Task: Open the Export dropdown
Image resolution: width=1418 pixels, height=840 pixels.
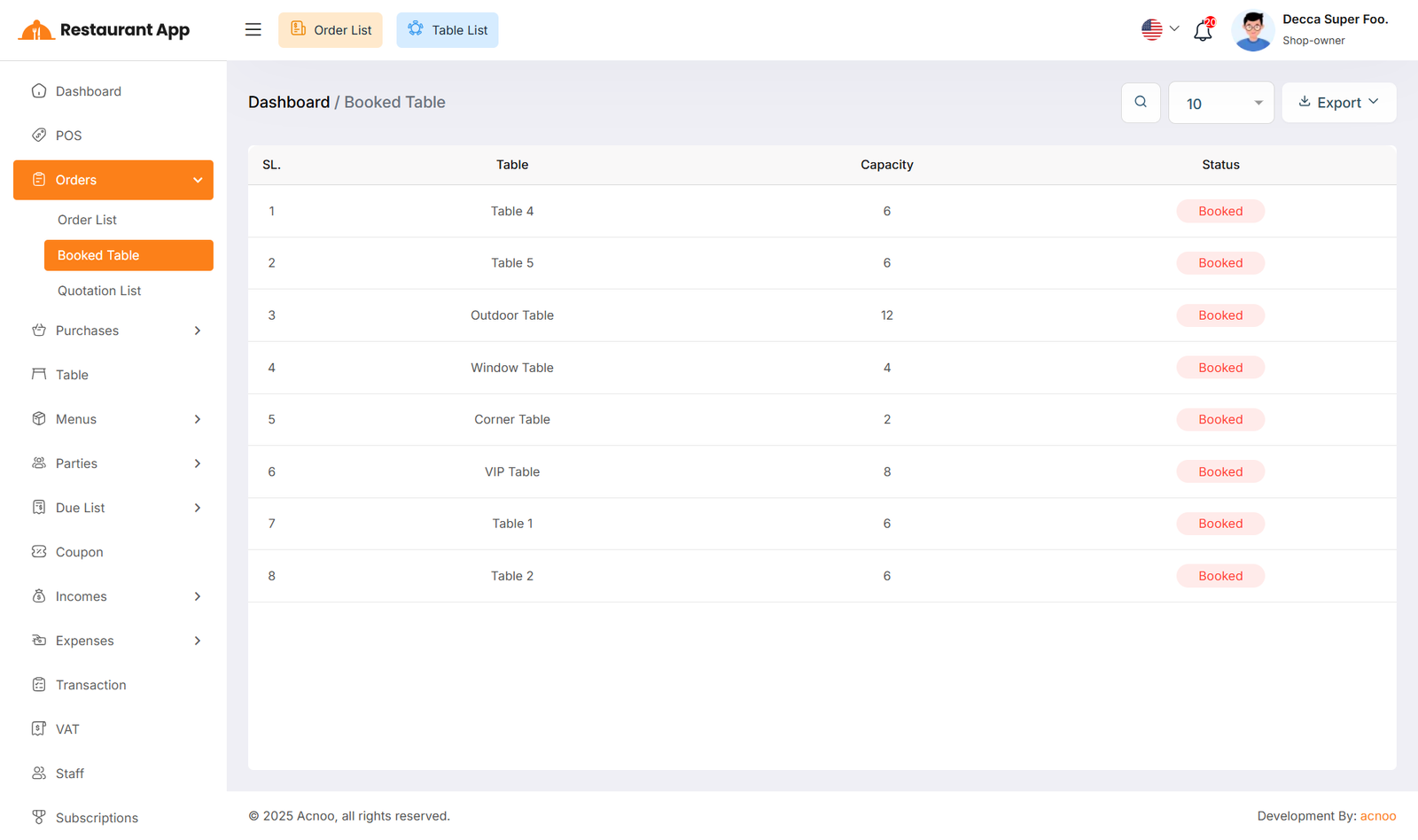Action: pyautogui.click(x=1338, y=103)
